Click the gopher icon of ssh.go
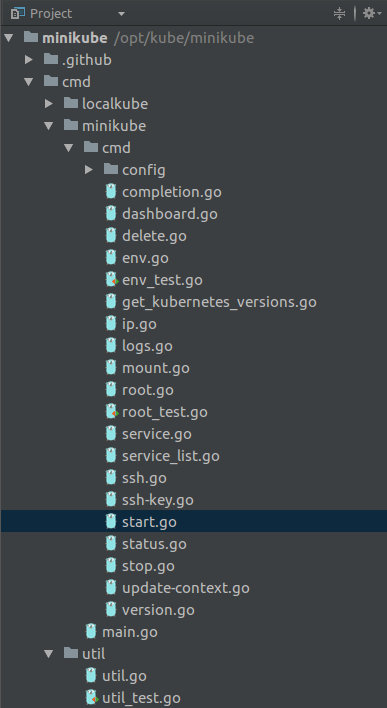The height and width of the screenshot is (708, 387). click(x=111, y=478)
